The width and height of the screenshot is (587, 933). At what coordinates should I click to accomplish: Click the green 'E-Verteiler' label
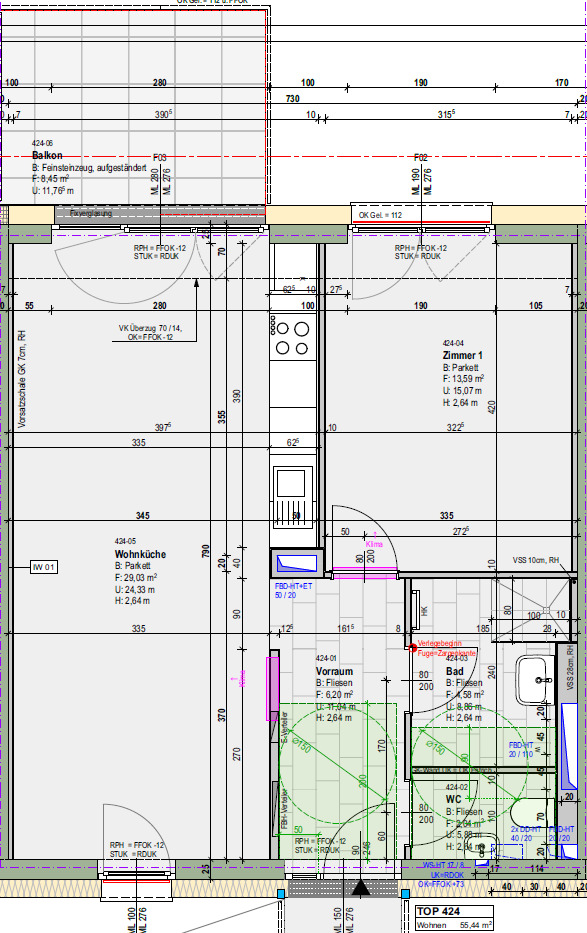(285, 727)
